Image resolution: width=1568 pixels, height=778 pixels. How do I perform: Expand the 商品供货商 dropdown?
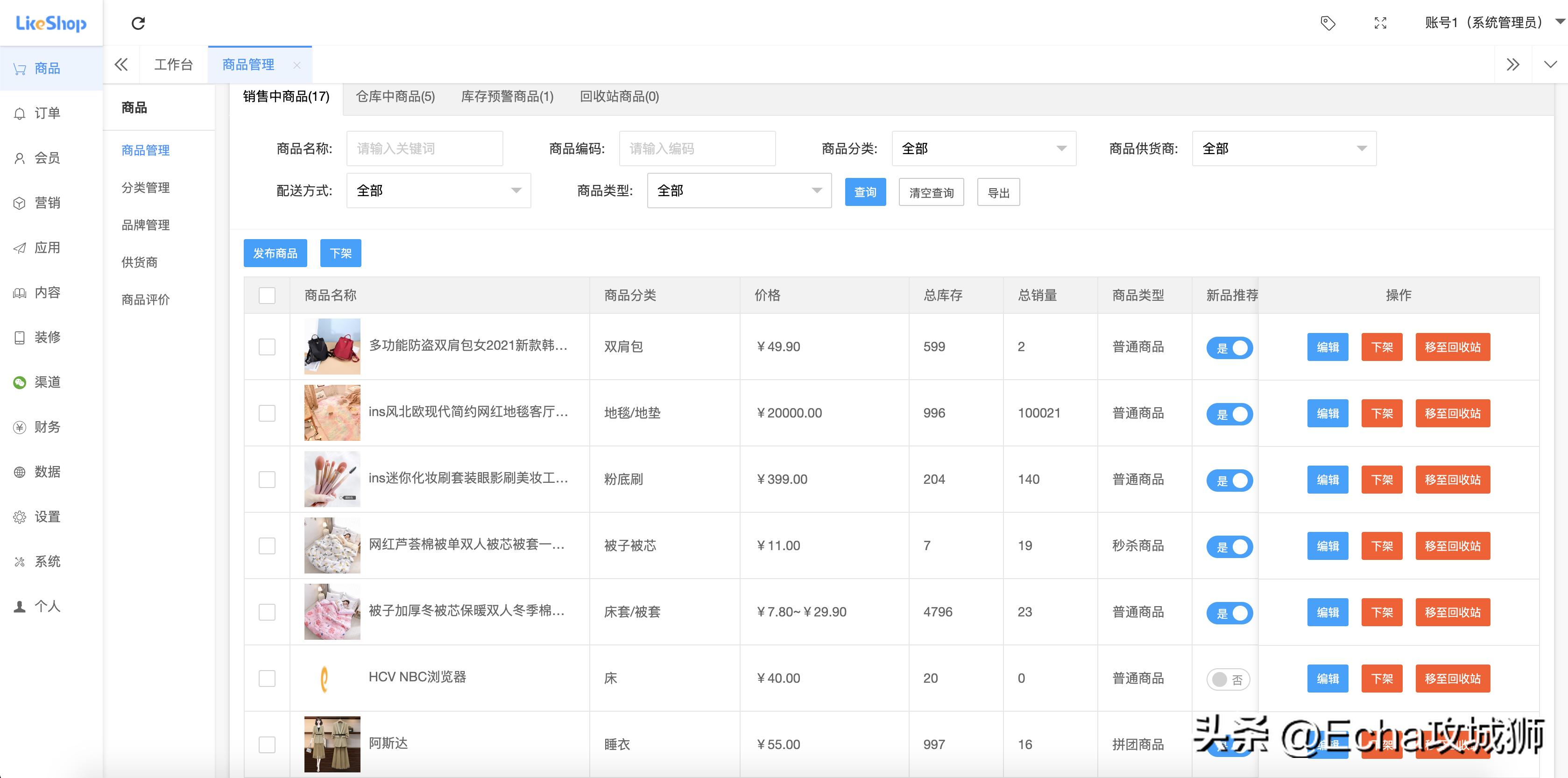(x=1284, y=148)
